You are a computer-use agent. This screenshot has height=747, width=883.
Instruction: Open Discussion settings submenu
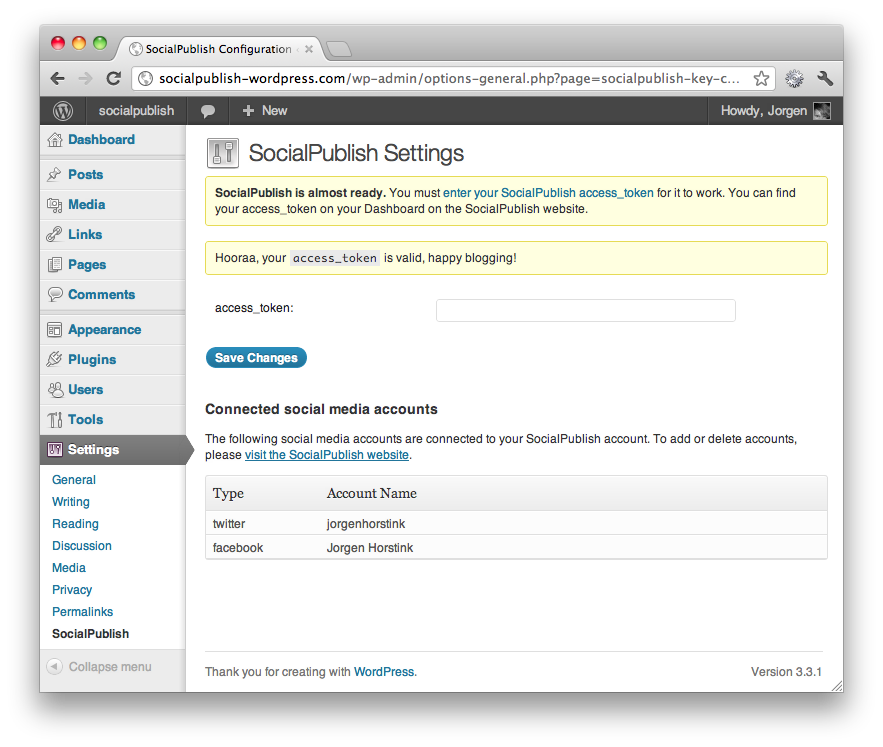click(82, 546)
